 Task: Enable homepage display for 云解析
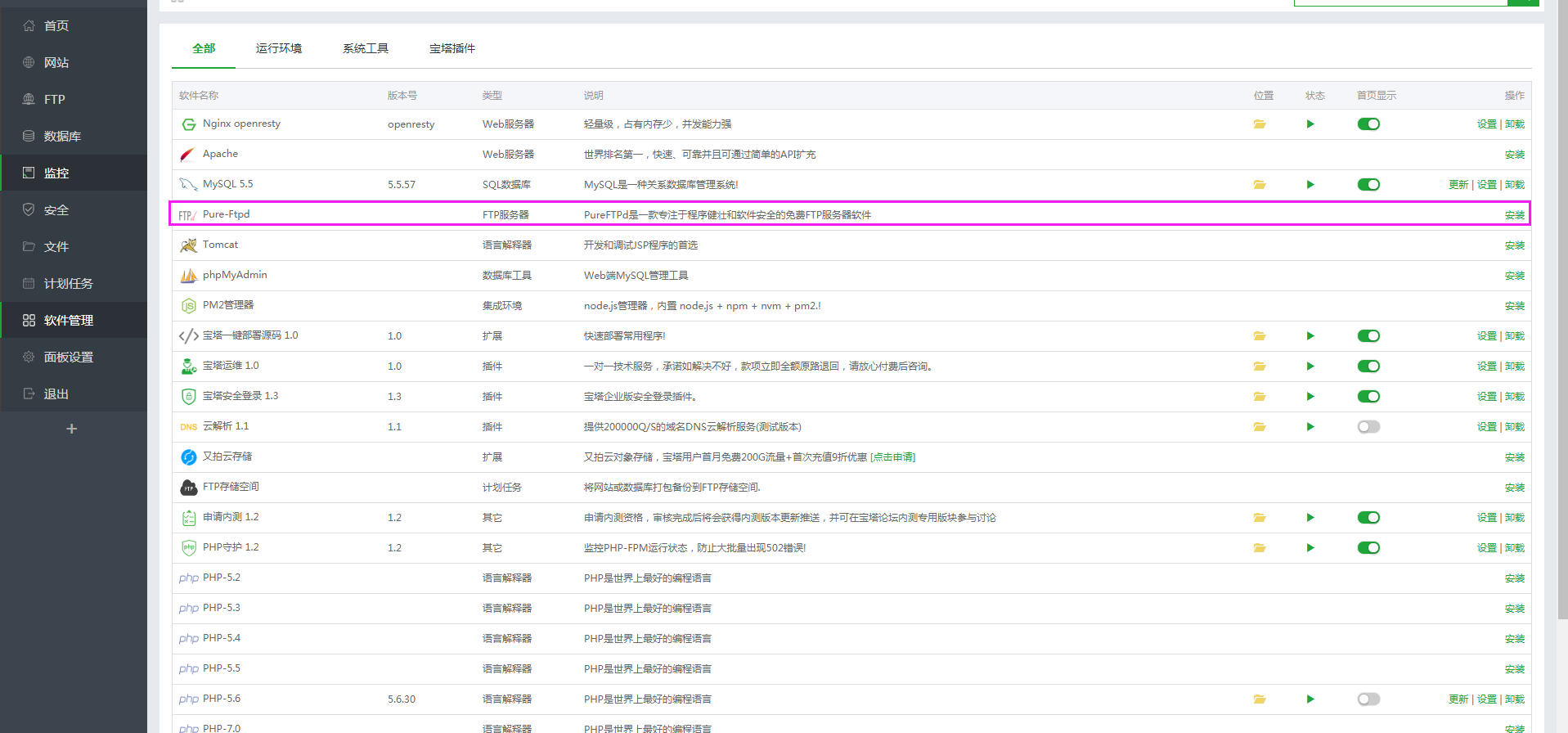1368,427
